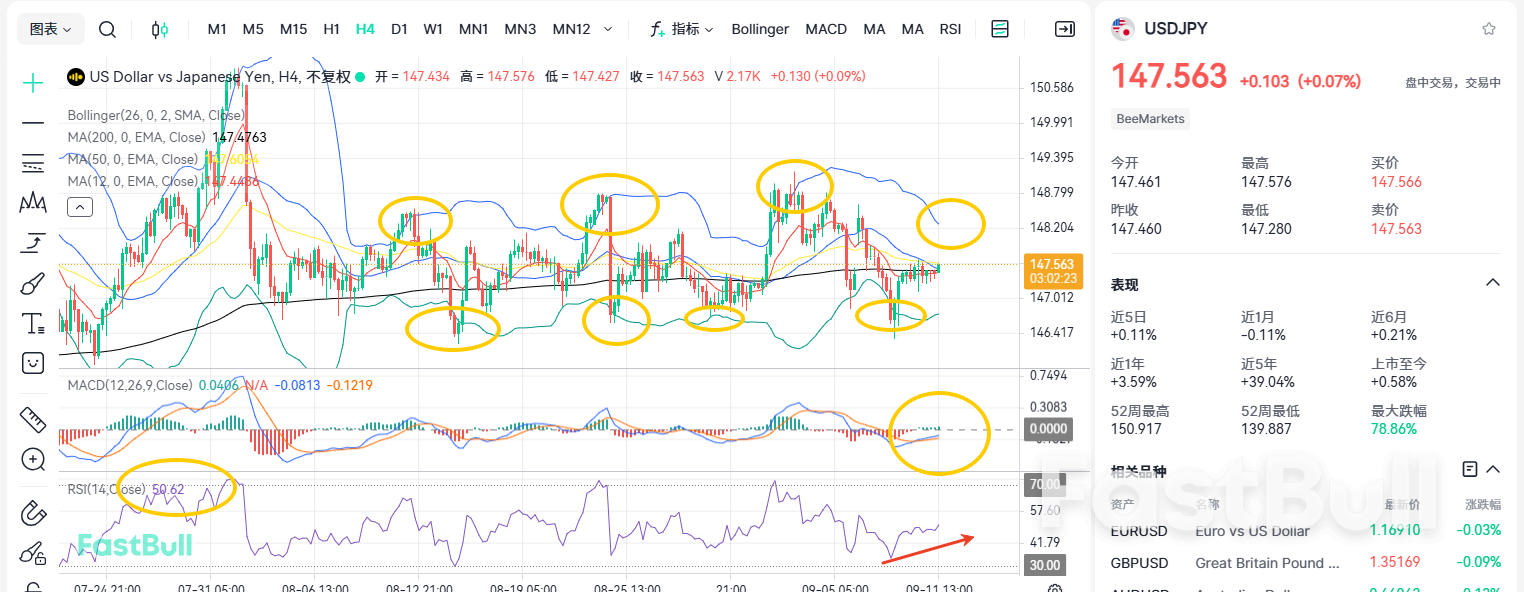1524x592 pixels.
Task: Click the 52周最高 150.917 value
Action: (x=1136, y=429)
